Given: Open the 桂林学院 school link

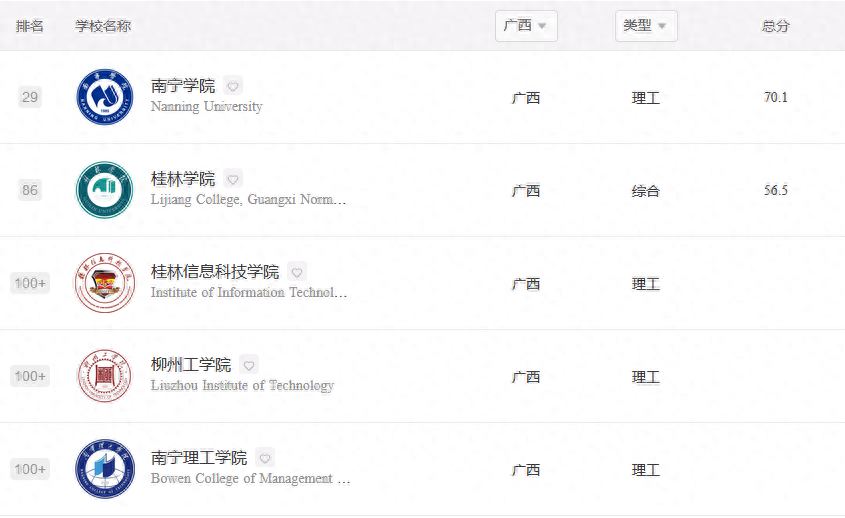Looking at the screenshot, I should coord(183,179).
